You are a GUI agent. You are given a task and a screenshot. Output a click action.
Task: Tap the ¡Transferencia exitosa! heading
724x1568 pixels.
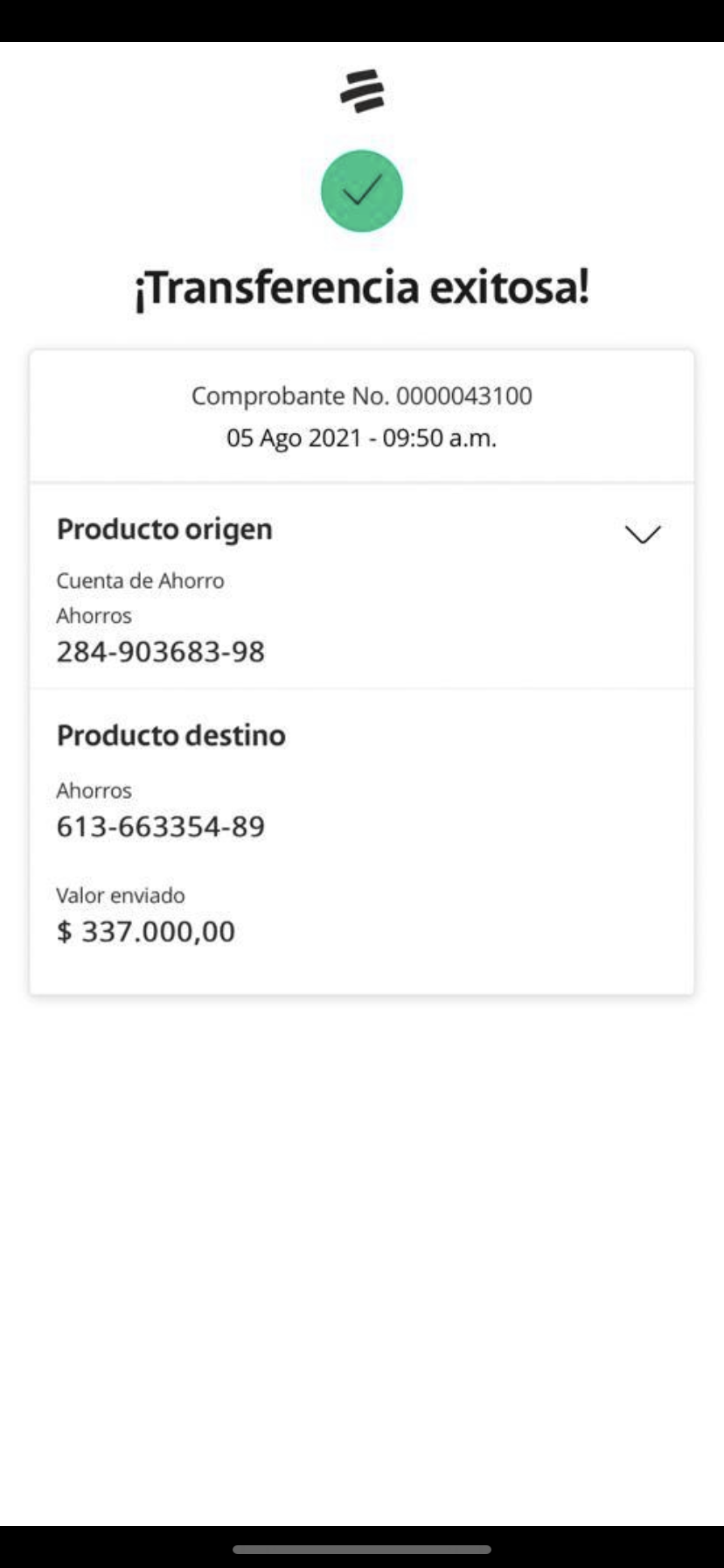coord(362,287)
